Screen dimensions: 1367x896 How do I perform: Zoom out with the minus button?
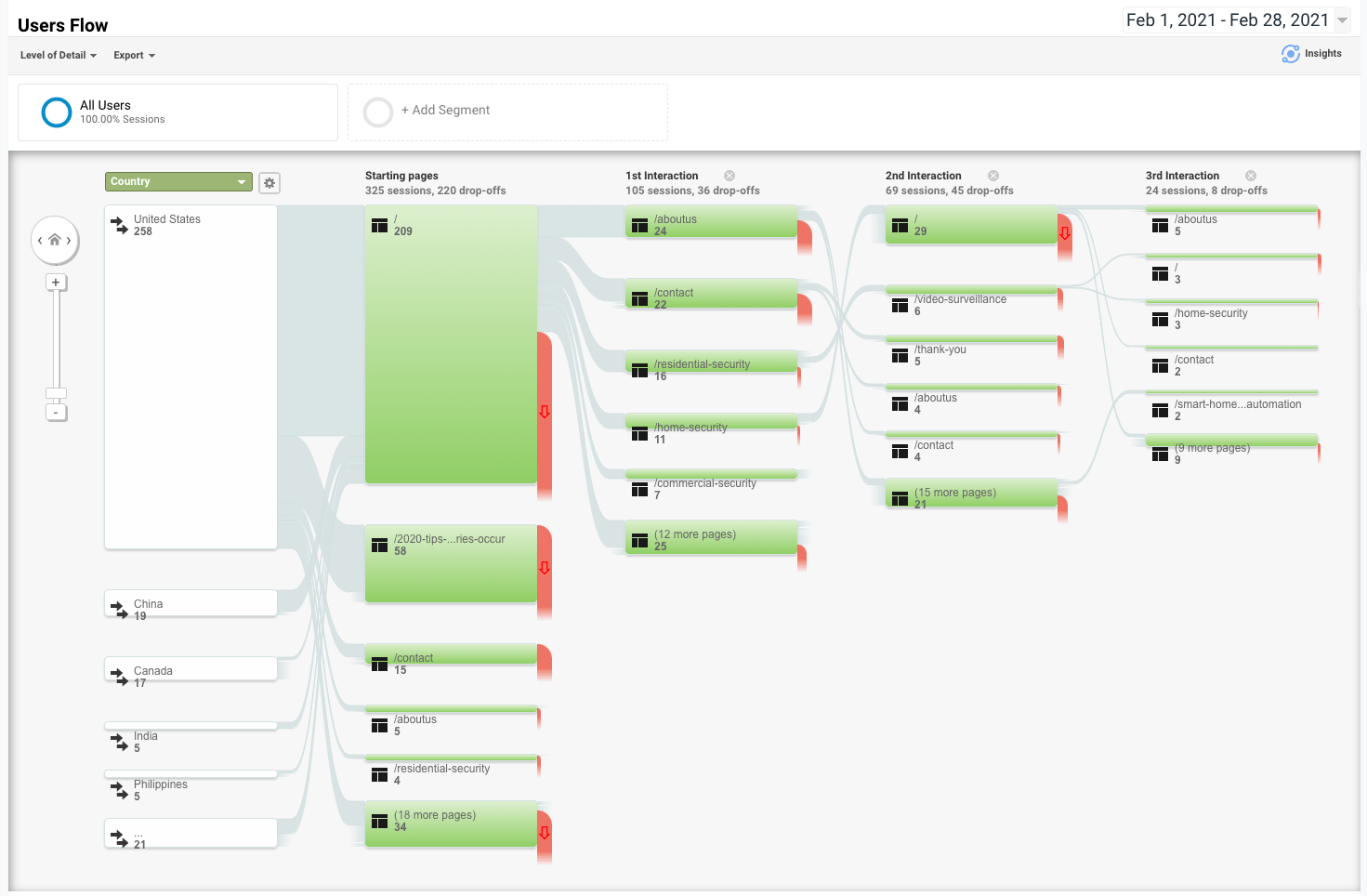pos(56,412)
